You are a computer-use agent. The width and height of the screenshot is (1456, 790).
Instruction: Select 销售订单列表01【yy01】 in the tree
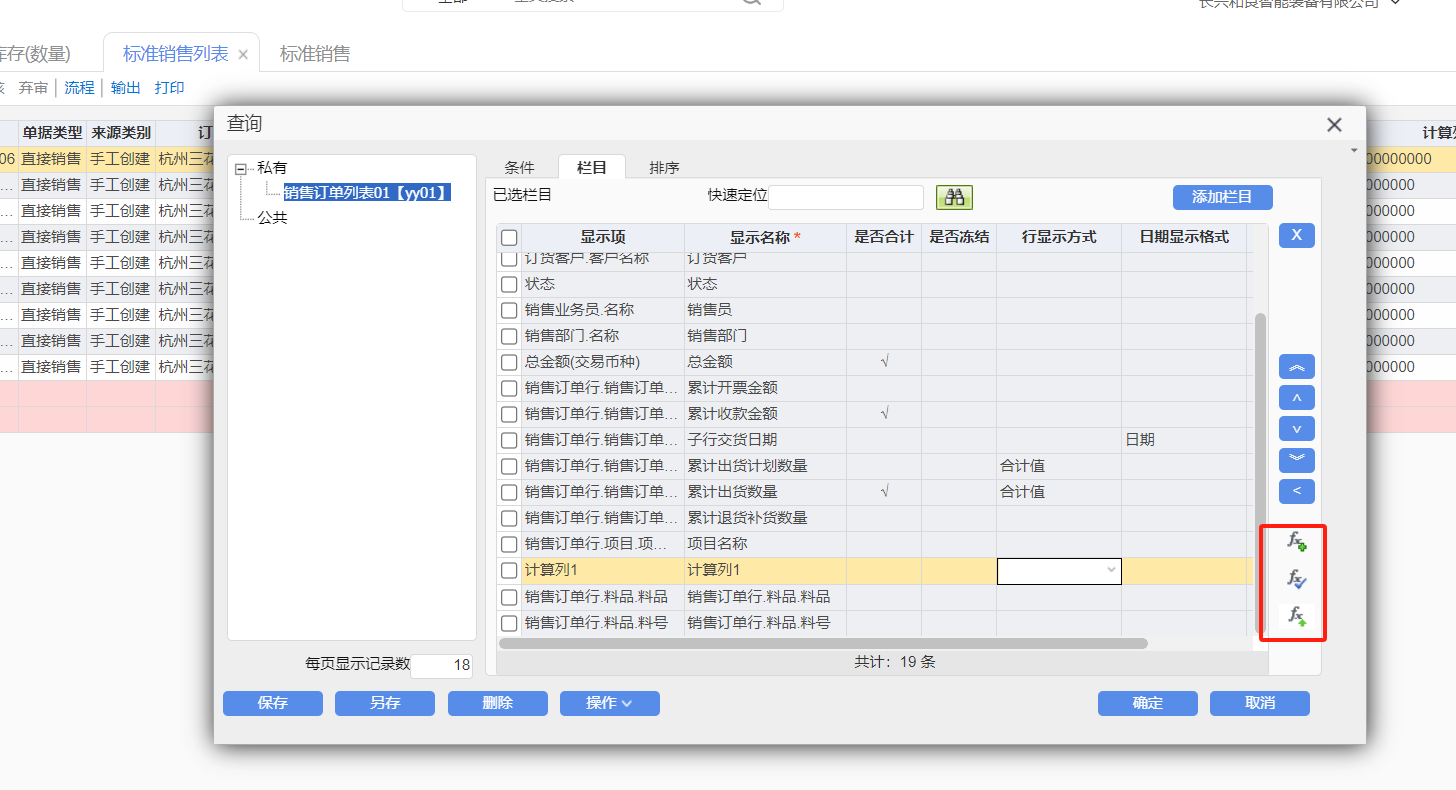[366, 192]
